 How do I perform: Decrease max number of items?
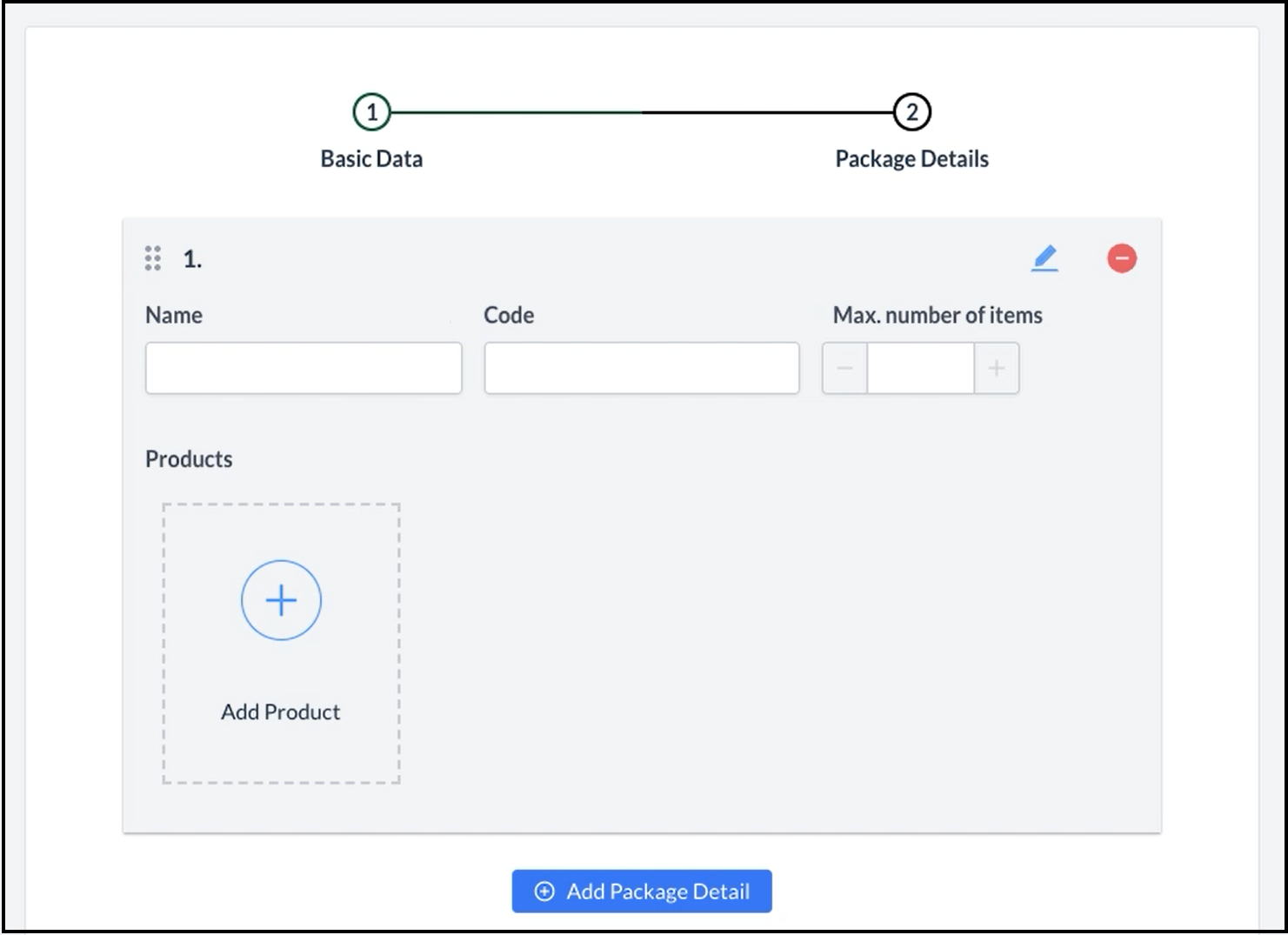click(x=844, y=368)
